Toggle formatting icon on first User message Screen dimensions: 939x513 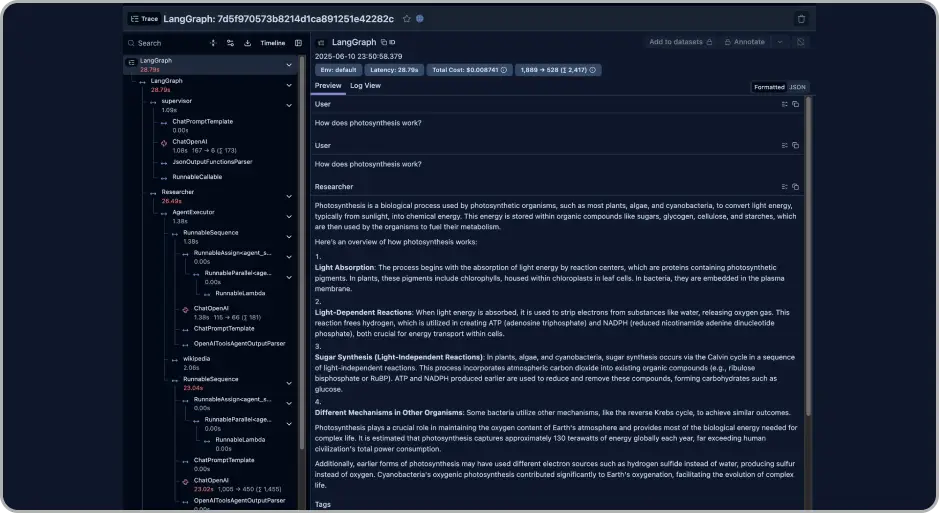click(784, 104)
